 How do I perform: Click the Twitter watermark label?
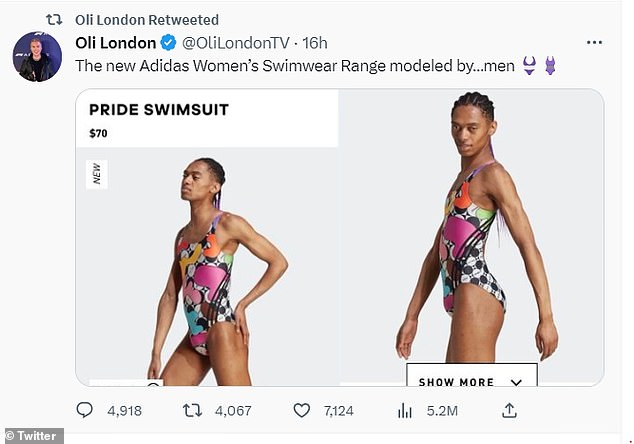[x=32, y=436]
